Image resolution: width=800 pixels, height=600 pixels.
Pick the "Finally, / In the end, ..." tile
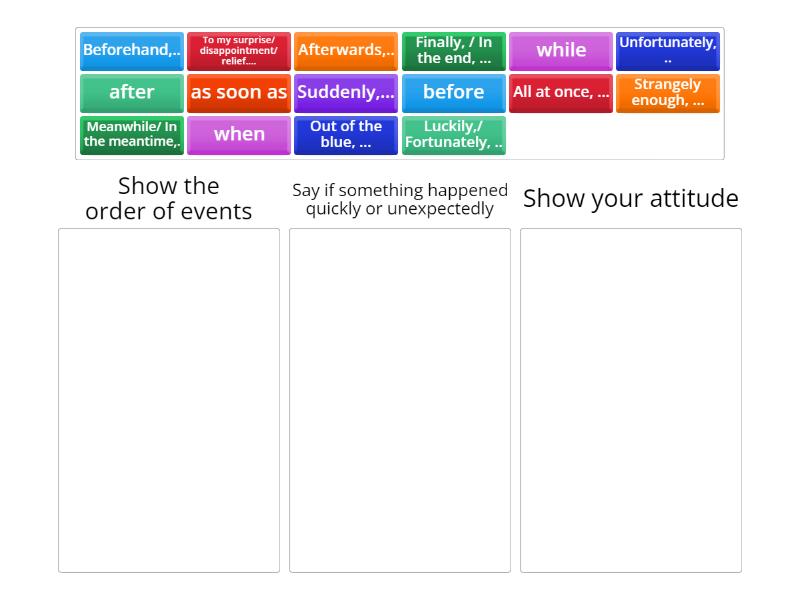tap(453, 50)
